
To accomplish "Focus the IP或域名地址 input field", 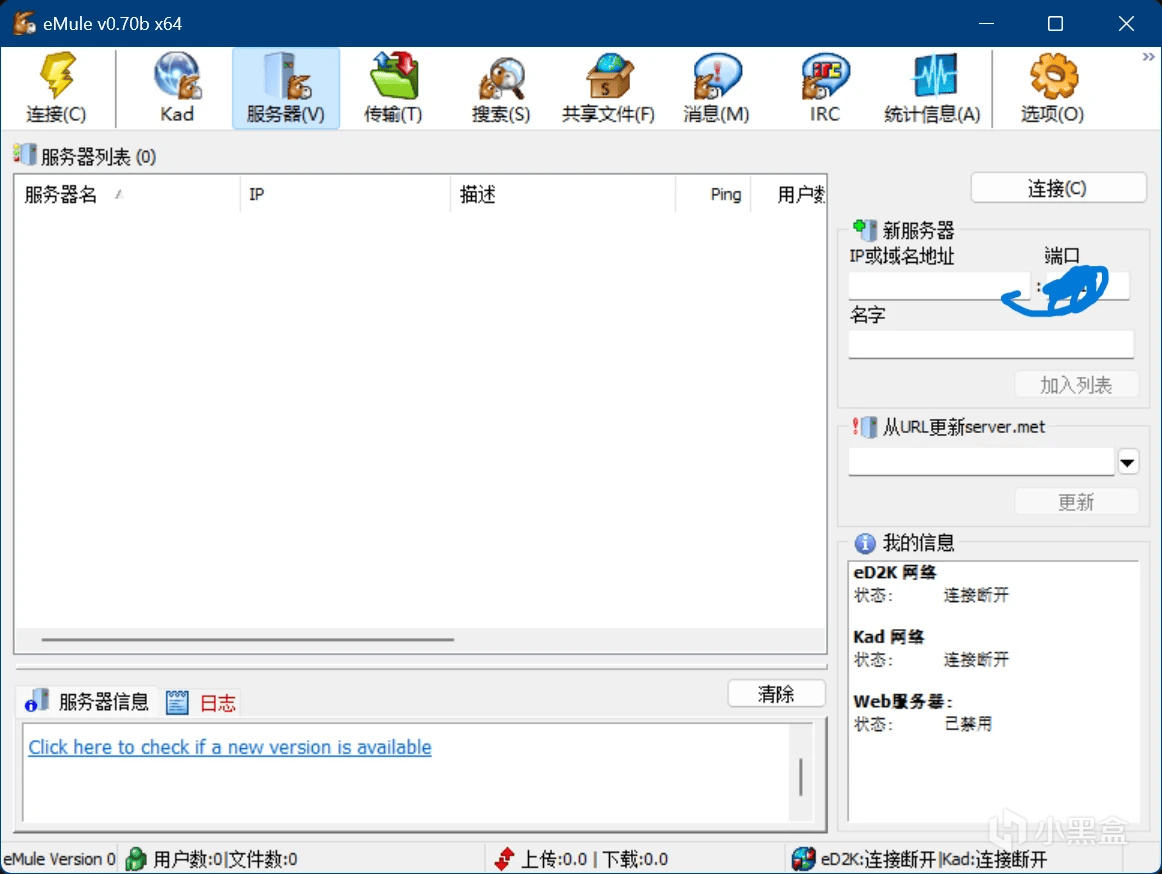I will point(939,286).
